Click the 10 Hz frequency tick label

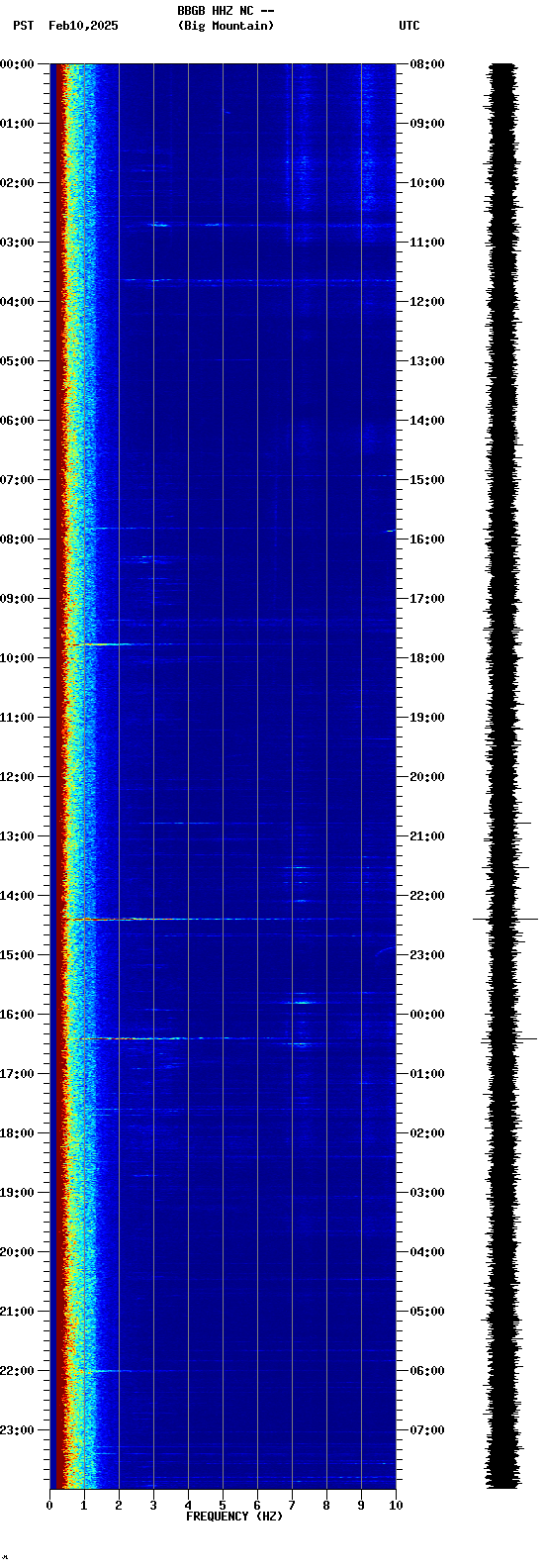(x=396, y=1506)
